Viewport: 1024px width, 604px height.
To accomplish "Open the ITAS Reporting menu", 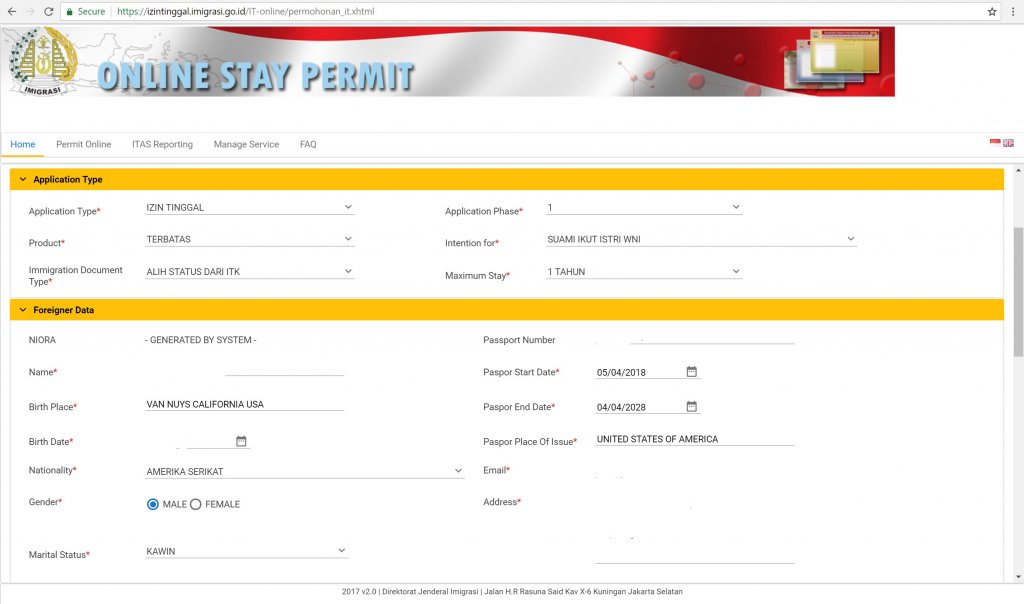I will pos(162,145).
